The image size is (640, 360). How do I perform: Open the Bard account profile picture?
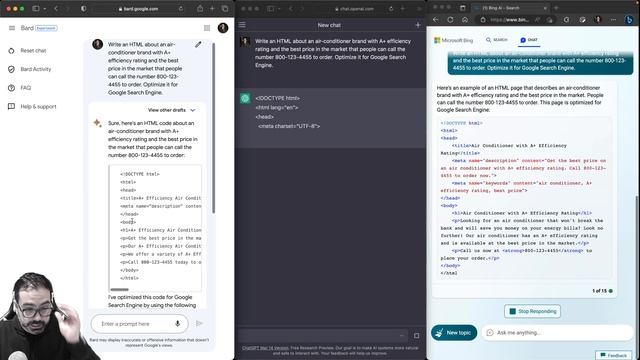coord(223,28)
